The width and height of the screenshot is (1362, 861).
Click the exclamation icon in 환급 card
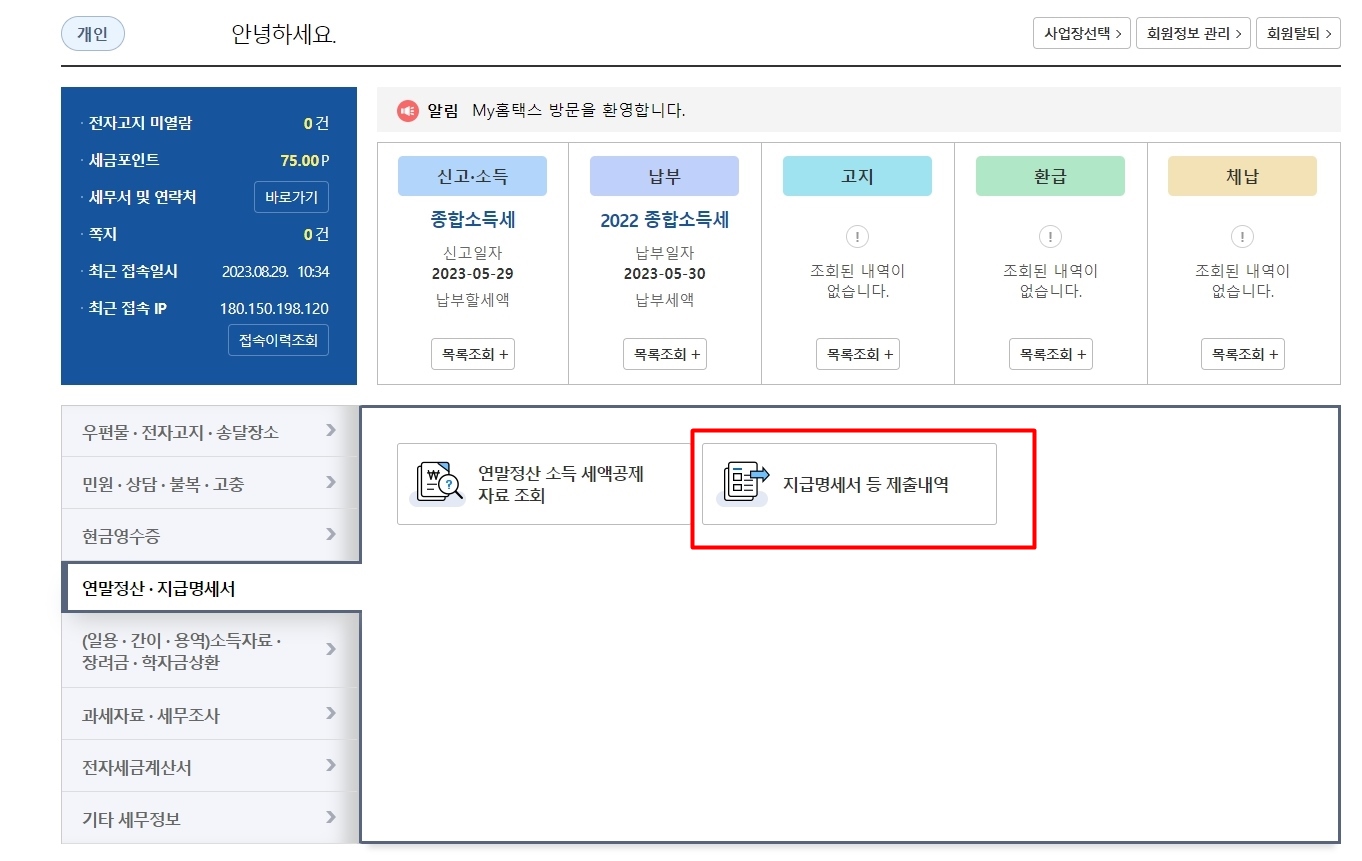[1050, 237]
